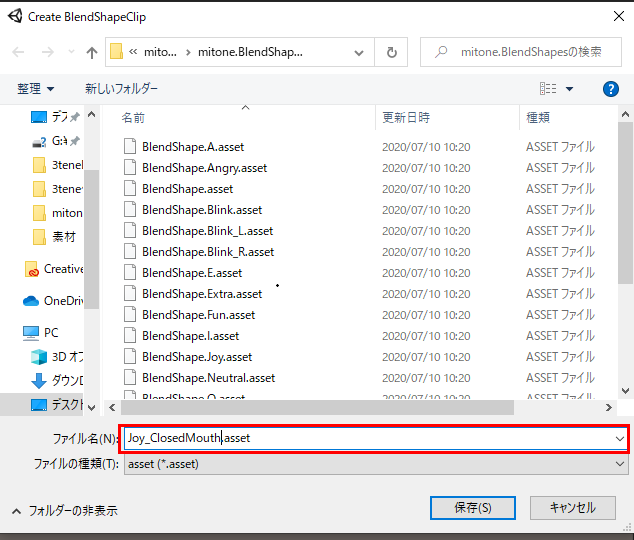
Task: Select the BlendShape.E.asset file icon
Action: [130, 272]
